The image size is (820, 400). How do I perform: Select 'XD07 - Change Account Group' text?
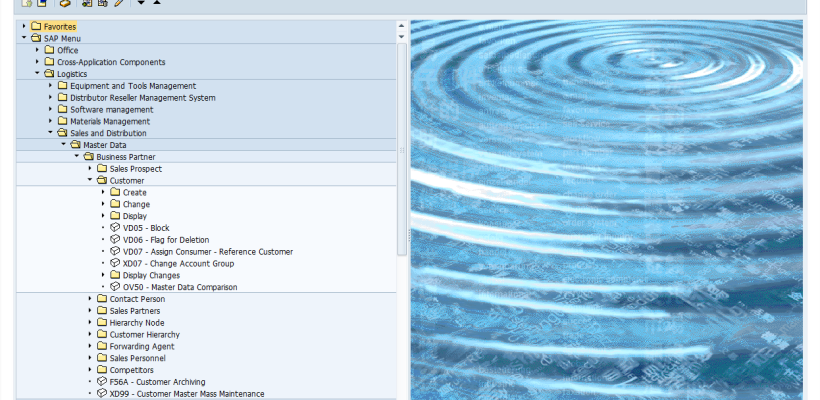[x=178, y=264]
